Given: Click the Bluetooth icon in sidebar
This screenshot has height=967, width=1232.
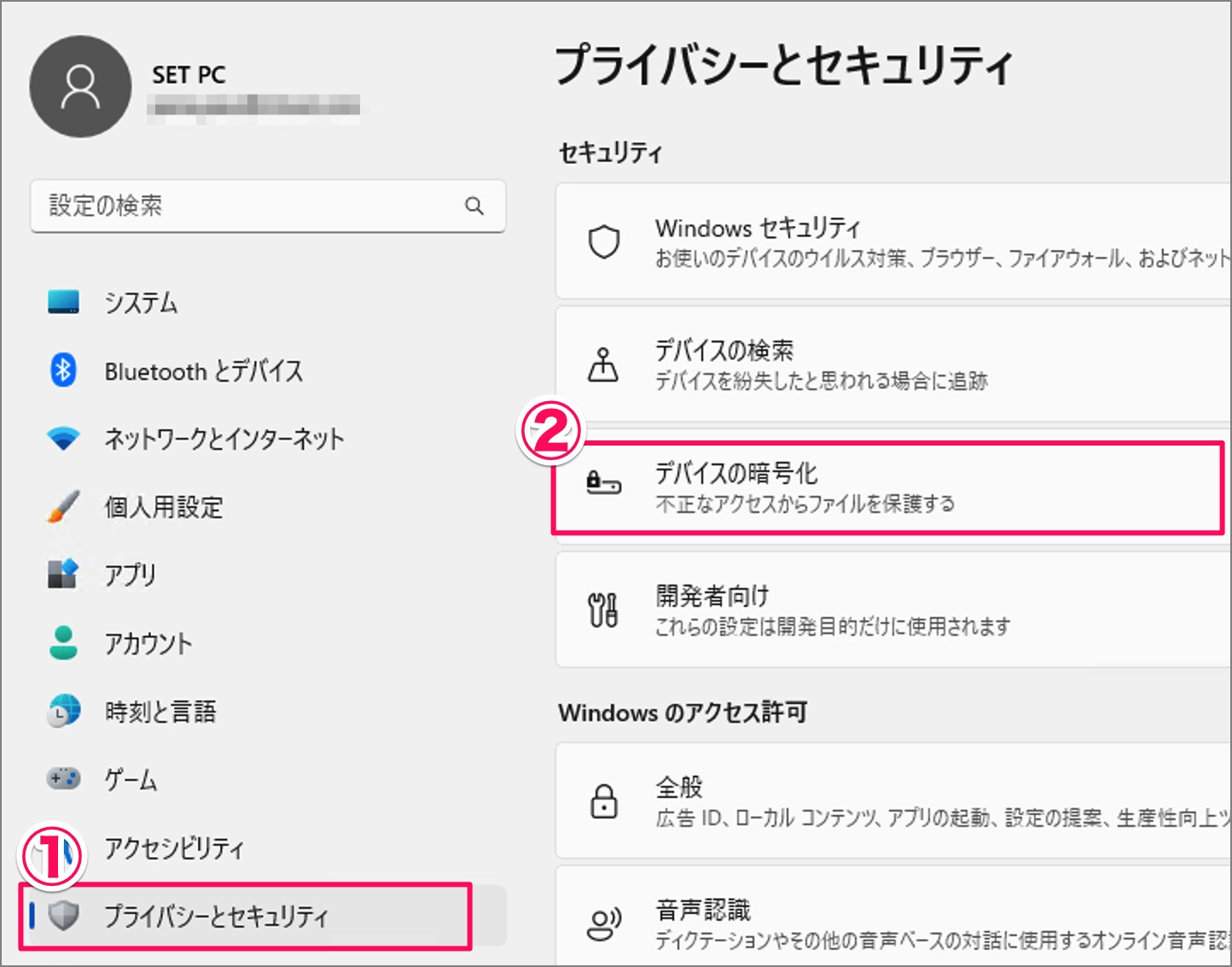Looking at the screenshot, I should pyautogui.click(x=63, y=370).
